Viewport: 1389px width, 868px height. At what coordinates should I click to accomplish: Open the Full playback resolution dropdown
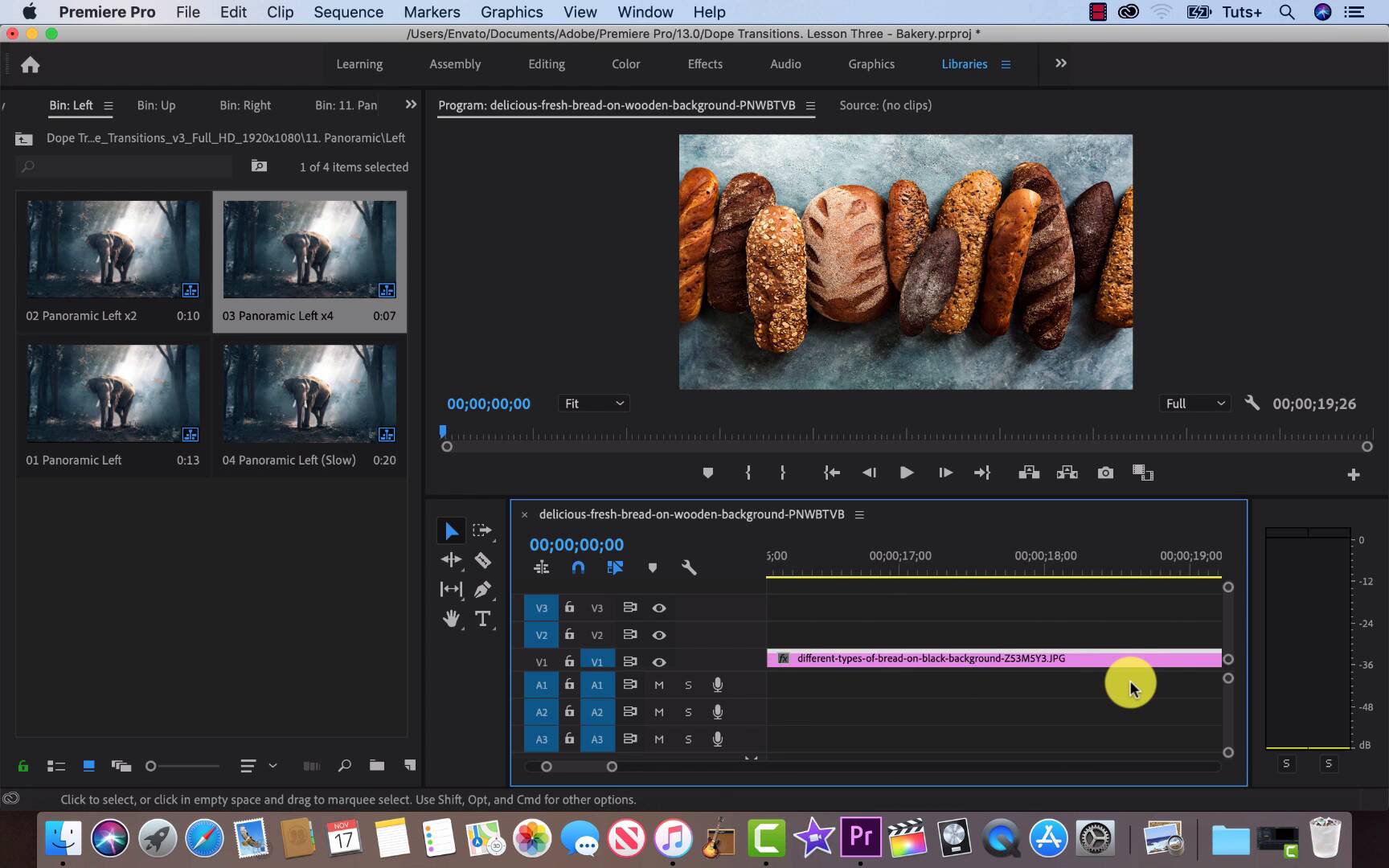[x=1194, y=403]
